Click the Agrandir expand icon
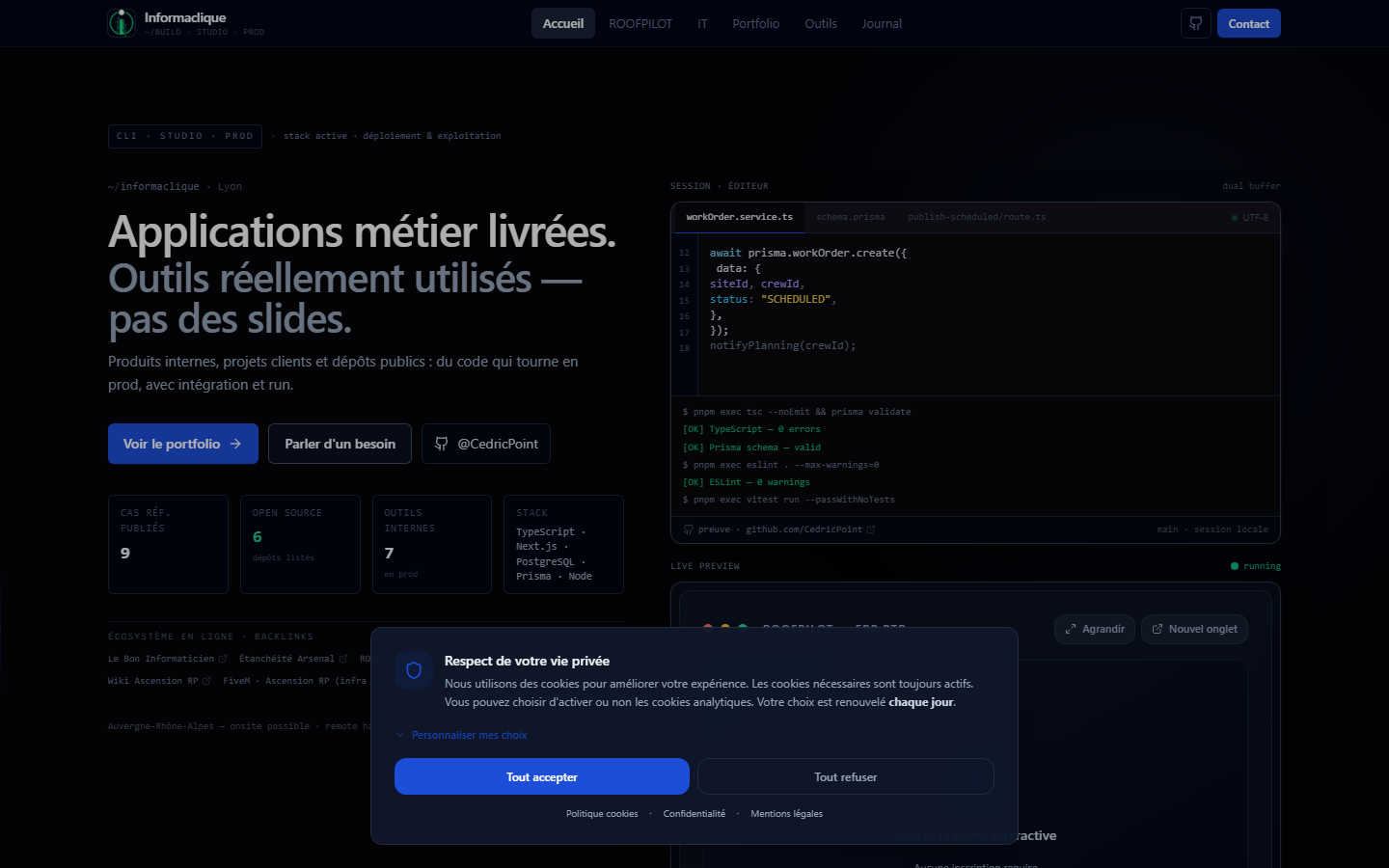 1071,629
